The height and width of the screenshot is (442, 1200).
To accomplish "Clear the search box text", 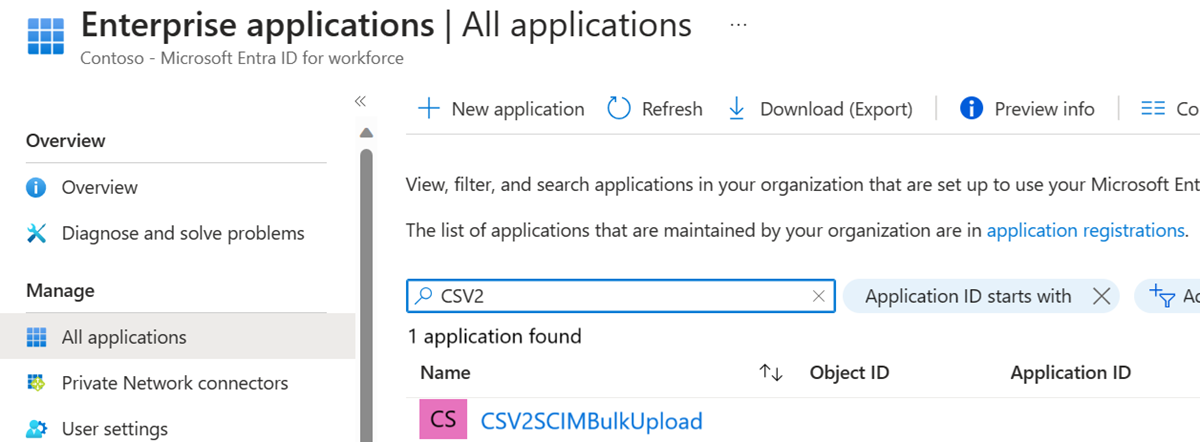I will tap(819, 296).
